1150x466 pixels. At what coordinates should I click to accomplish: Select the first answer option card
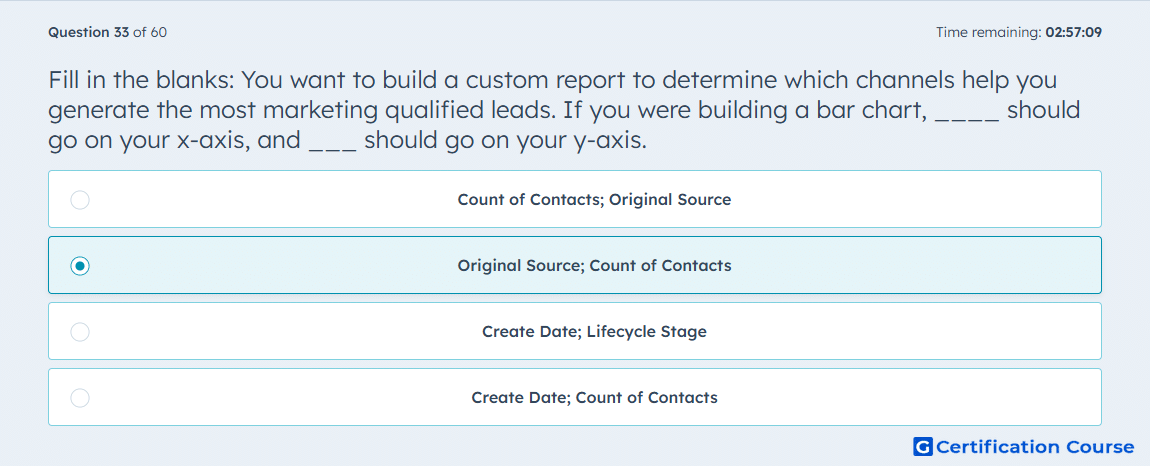[x=575, y=199]
